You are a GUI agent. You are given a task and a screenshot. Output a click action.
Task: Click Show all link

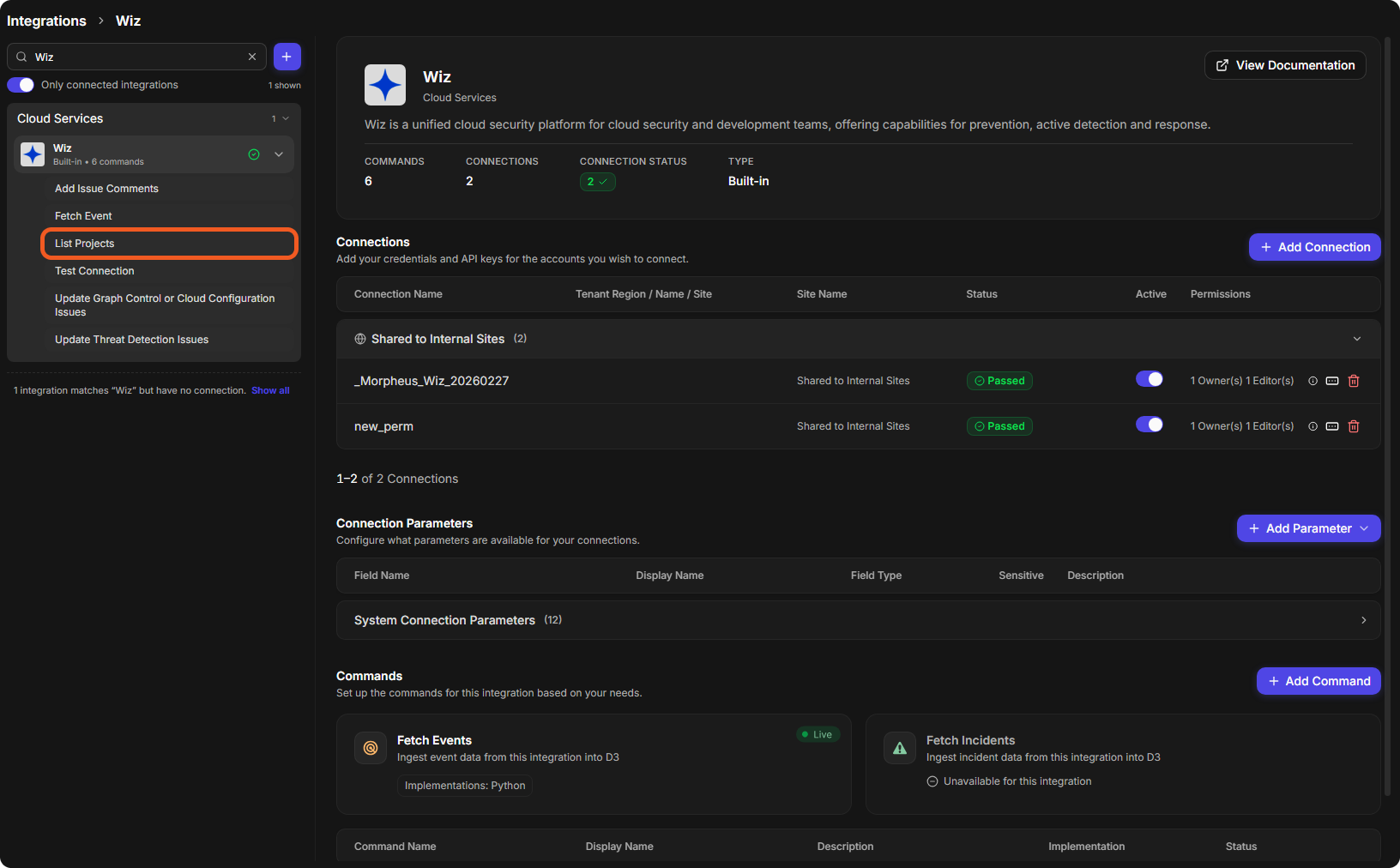(x=270, y=390)
